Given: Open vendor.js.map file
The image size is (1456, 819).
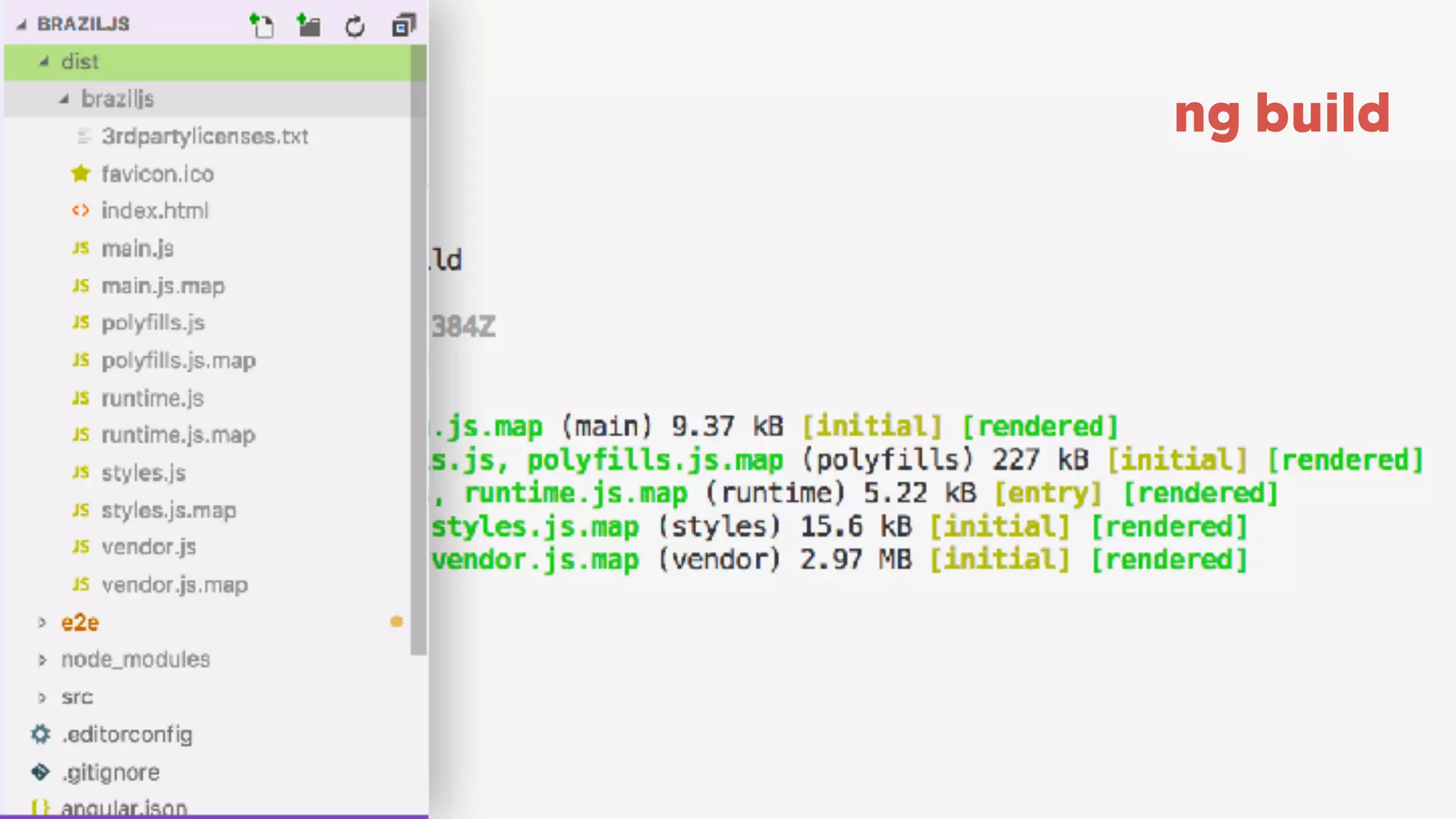Looking at the screenshot, I should click(x=175, y=585).
